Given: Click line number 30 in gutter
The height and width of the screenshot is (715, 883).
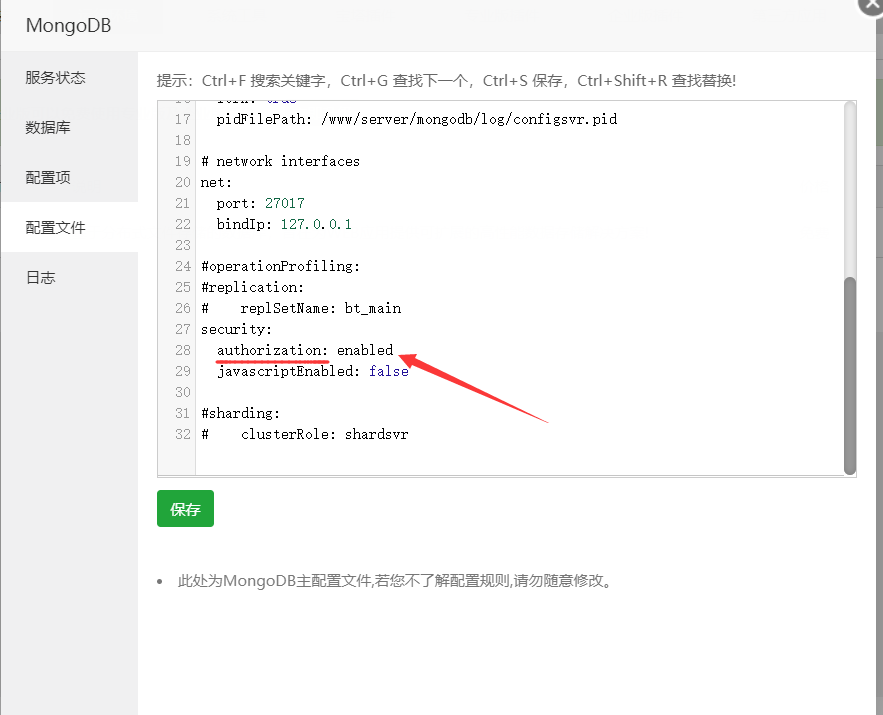Looking at the screenshot, I should pyautogui.click(x=182, y=392).
